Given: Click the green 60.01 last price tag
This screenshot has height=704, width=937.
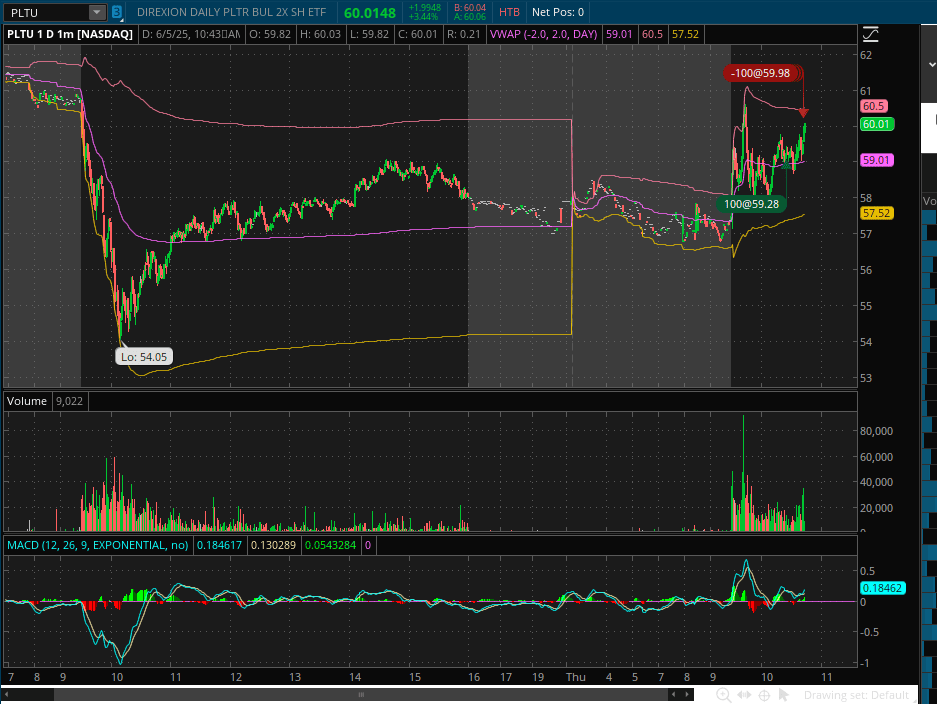Looking at the screenshot, I should click(877, 124).
